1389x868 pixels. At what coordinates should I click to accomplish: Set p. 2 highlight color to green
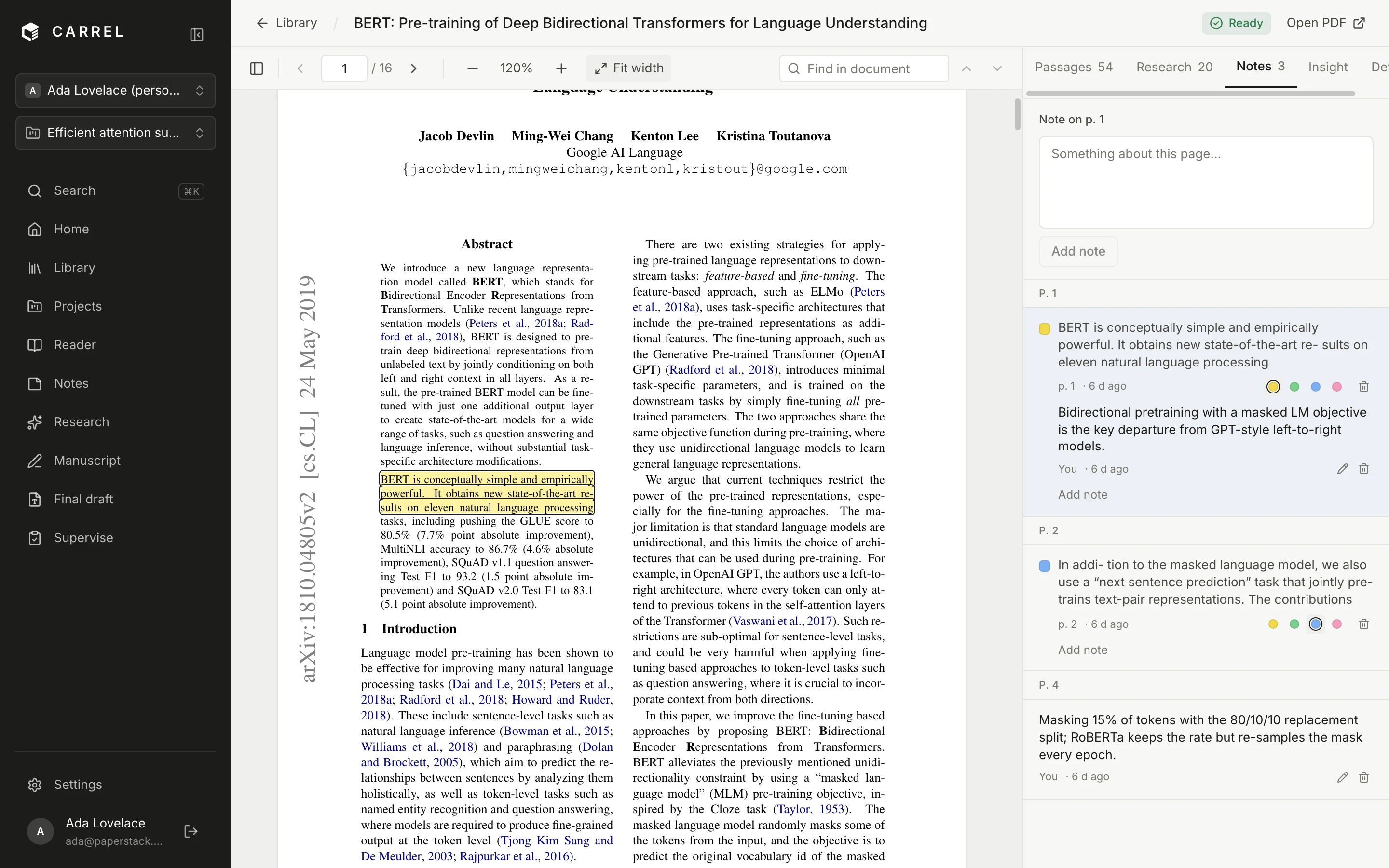click(x=1294, y=624)
